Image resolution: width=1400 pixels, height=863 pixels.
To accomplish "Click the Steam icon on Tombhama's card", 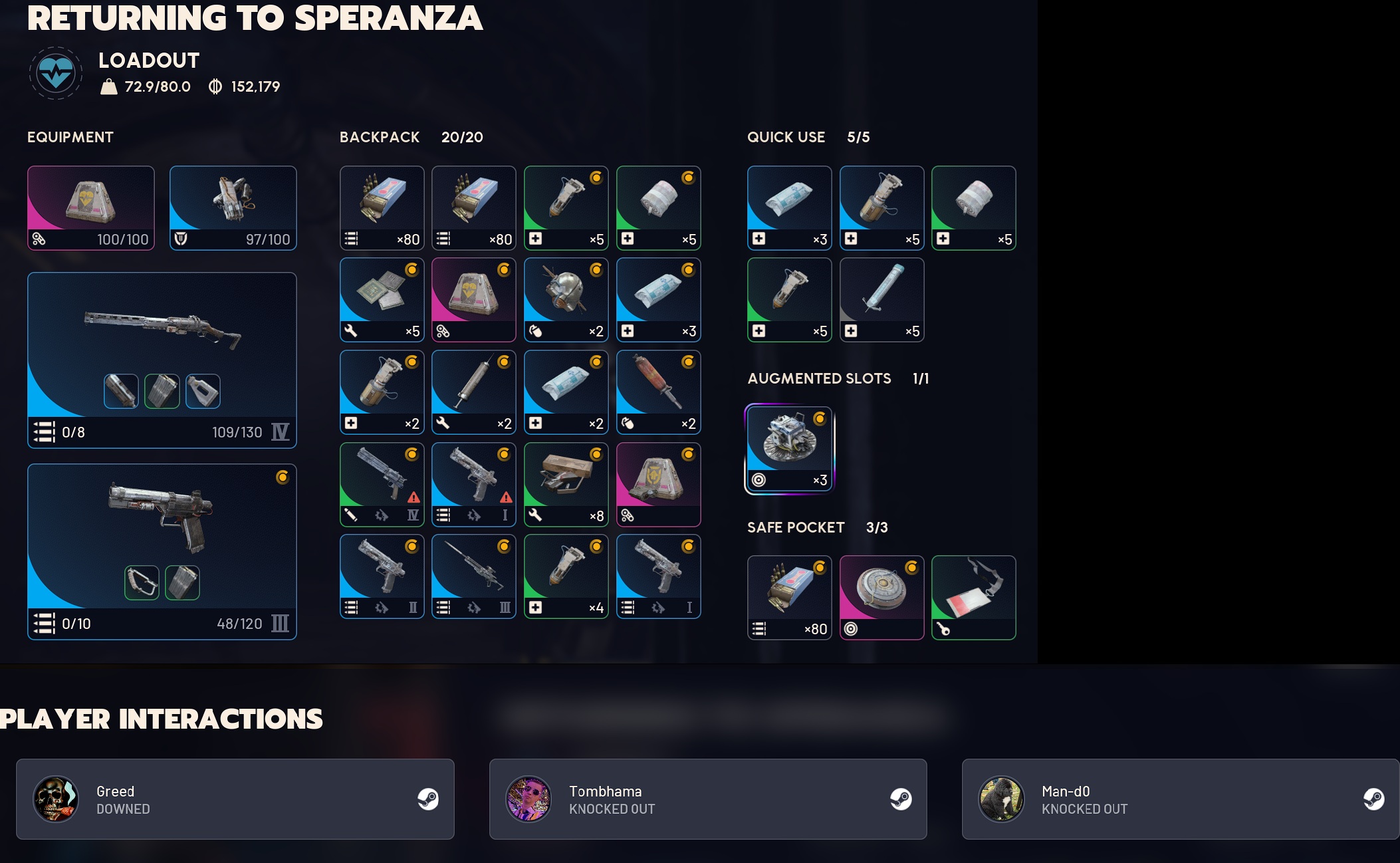I will coord(901,799).
